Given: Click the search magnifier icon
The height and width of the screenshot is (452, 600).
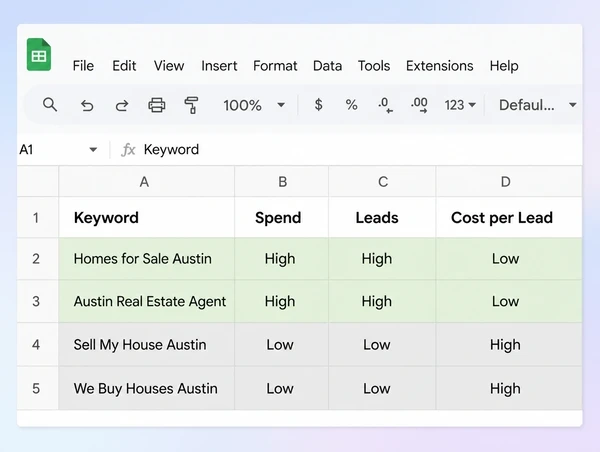Looking at the screenshot, I should 50,104.
